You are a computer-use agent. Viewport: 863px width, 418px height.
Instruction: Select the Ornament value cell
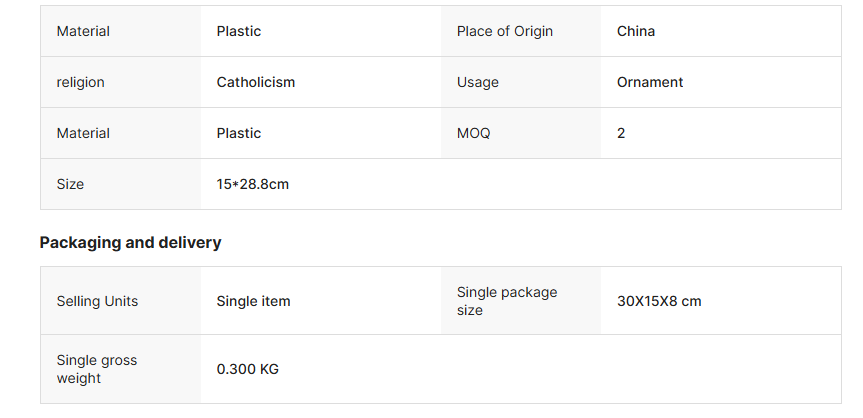(650, 82)
